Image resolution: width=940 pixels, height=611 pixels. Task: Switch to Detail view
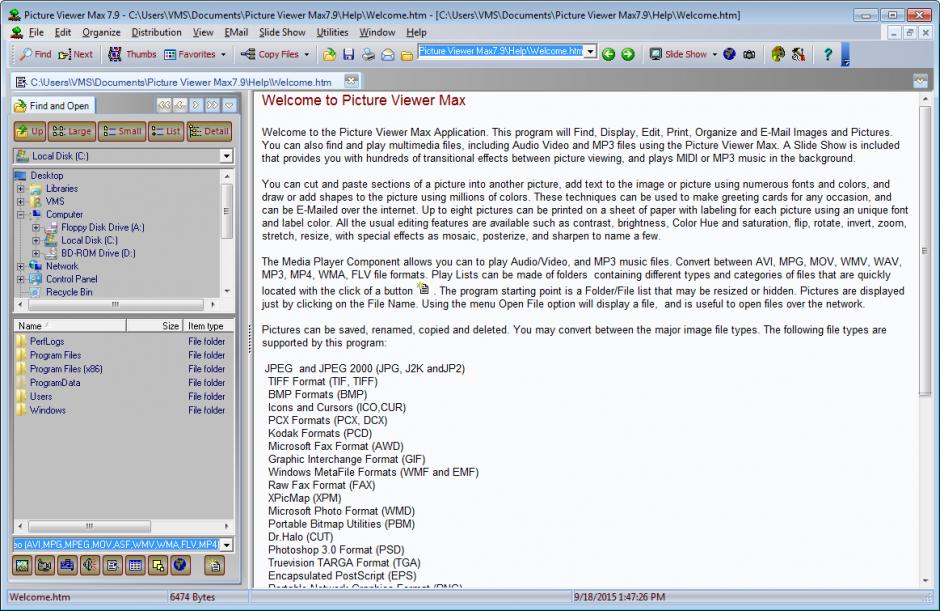(209, 131)
